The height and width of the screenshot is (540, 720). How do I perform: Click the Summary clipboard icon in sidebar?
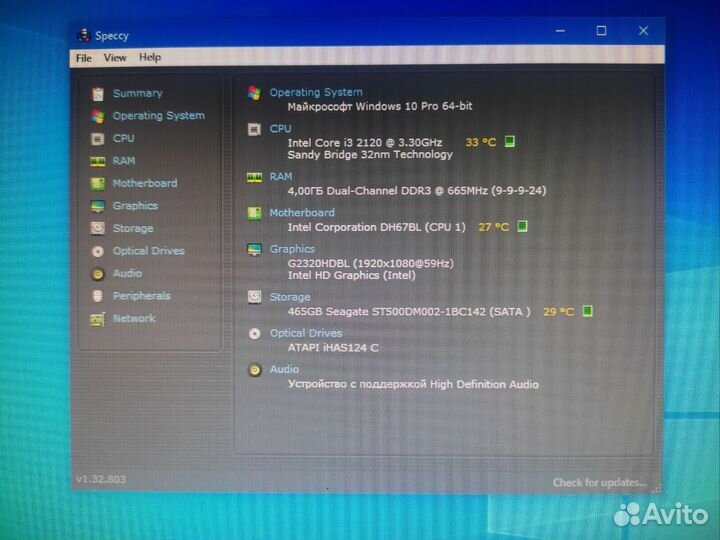(98, 94)
